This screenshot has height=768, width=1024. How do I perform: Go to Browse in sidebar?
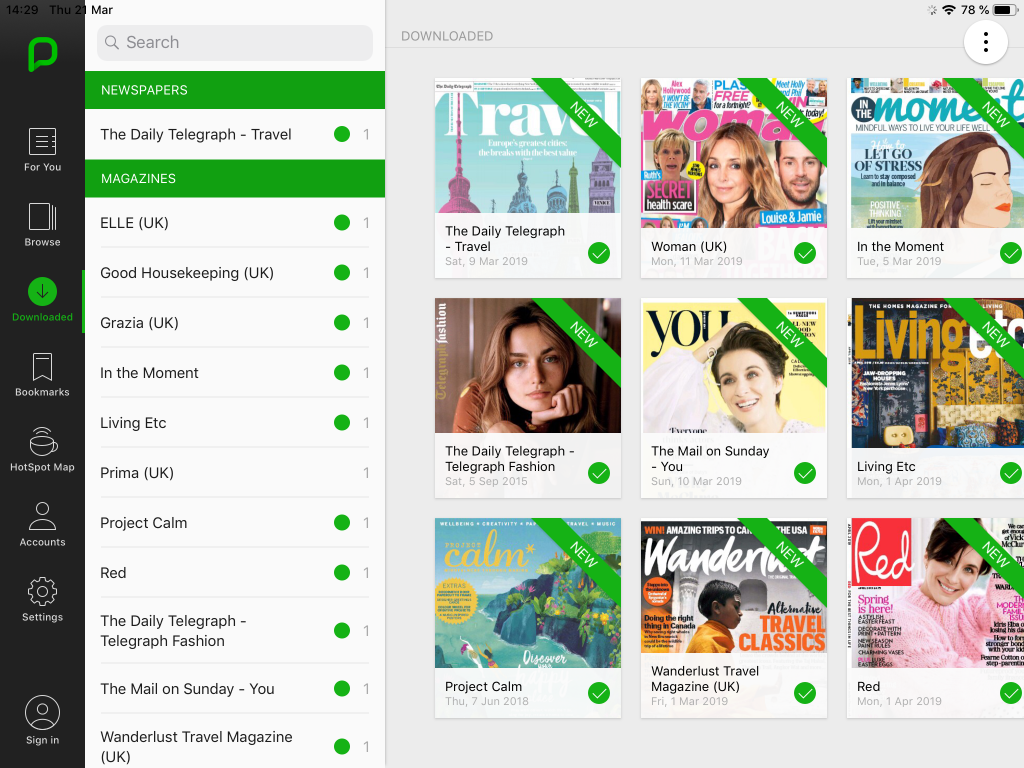[x=42, y=225]
